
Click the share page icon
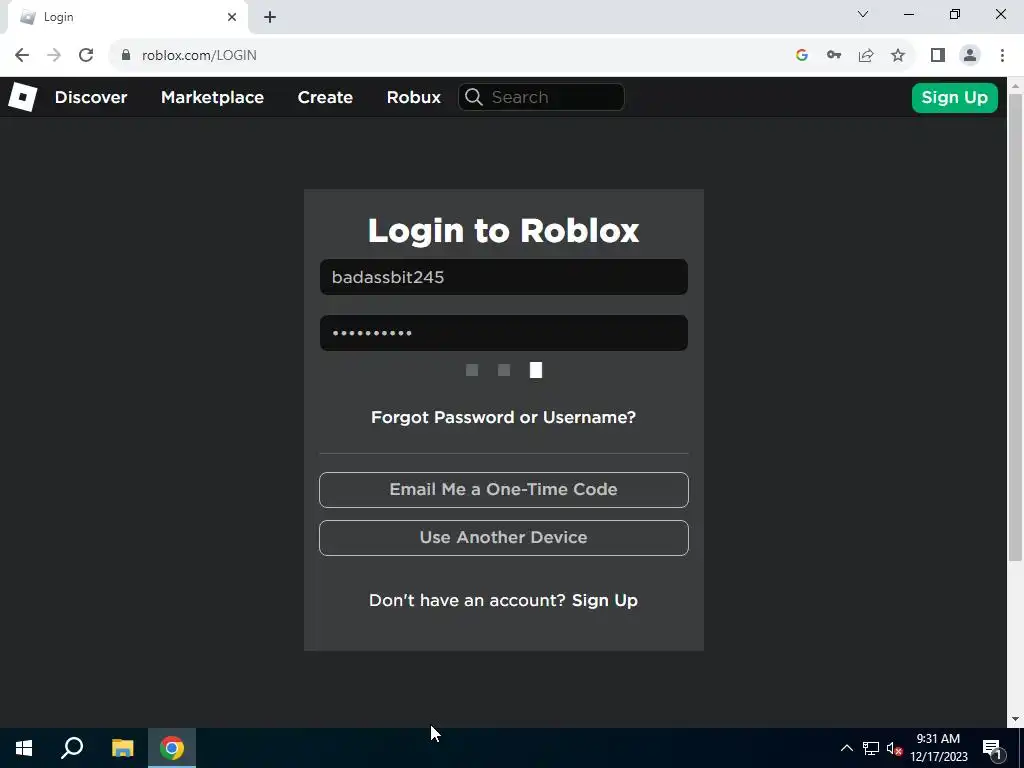point(866,56)
